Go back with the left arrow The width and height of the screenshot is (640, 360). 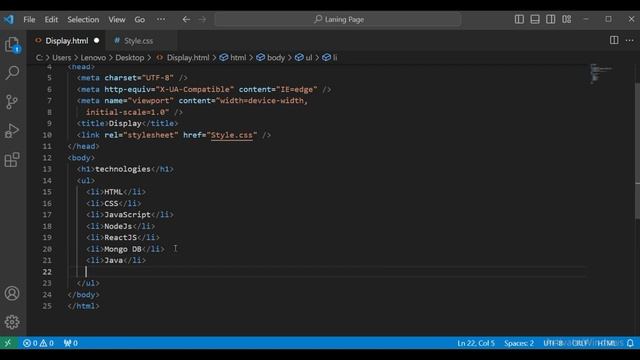click(186, 19)
